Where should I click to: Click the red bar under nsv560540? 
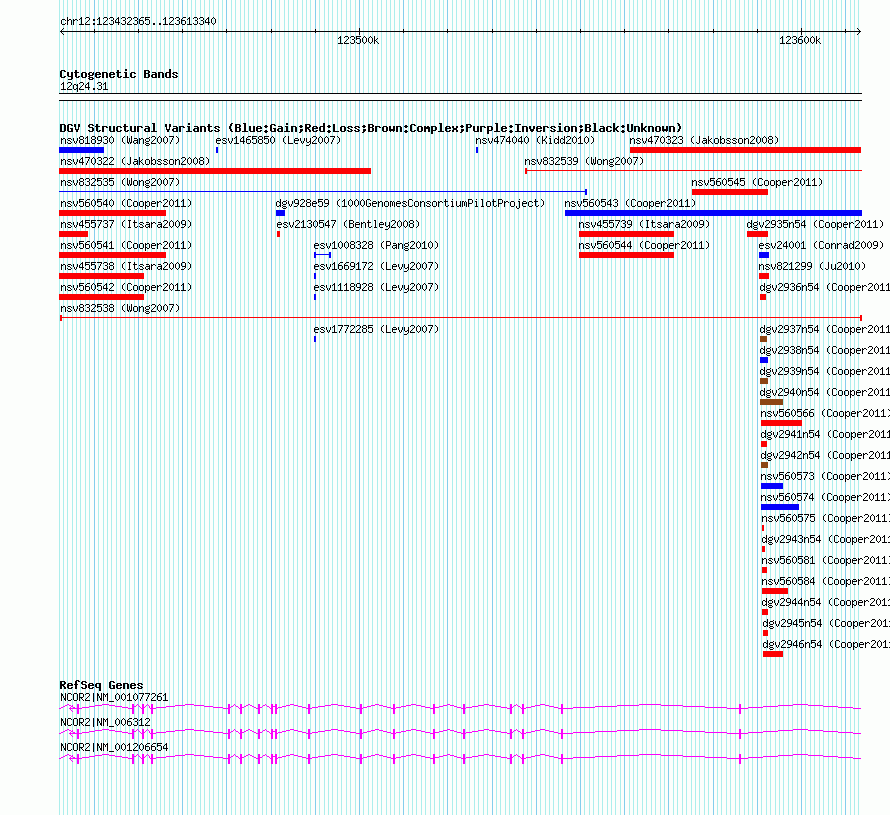pyautogui.click(x=112, y=213)
